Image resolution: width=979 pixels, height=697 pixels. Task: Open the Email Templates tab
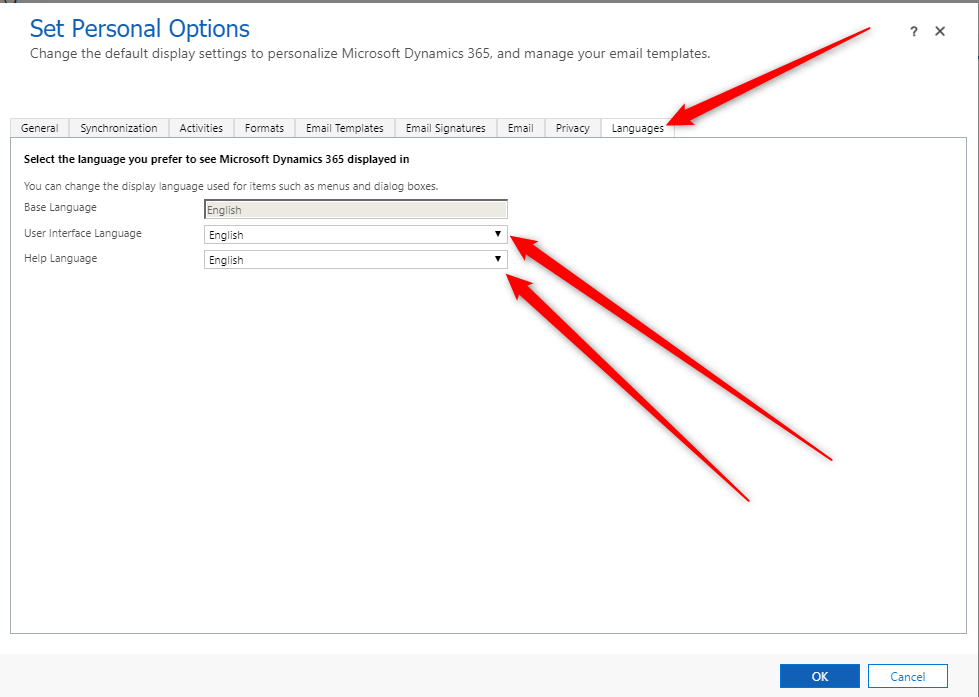point(345,128)
